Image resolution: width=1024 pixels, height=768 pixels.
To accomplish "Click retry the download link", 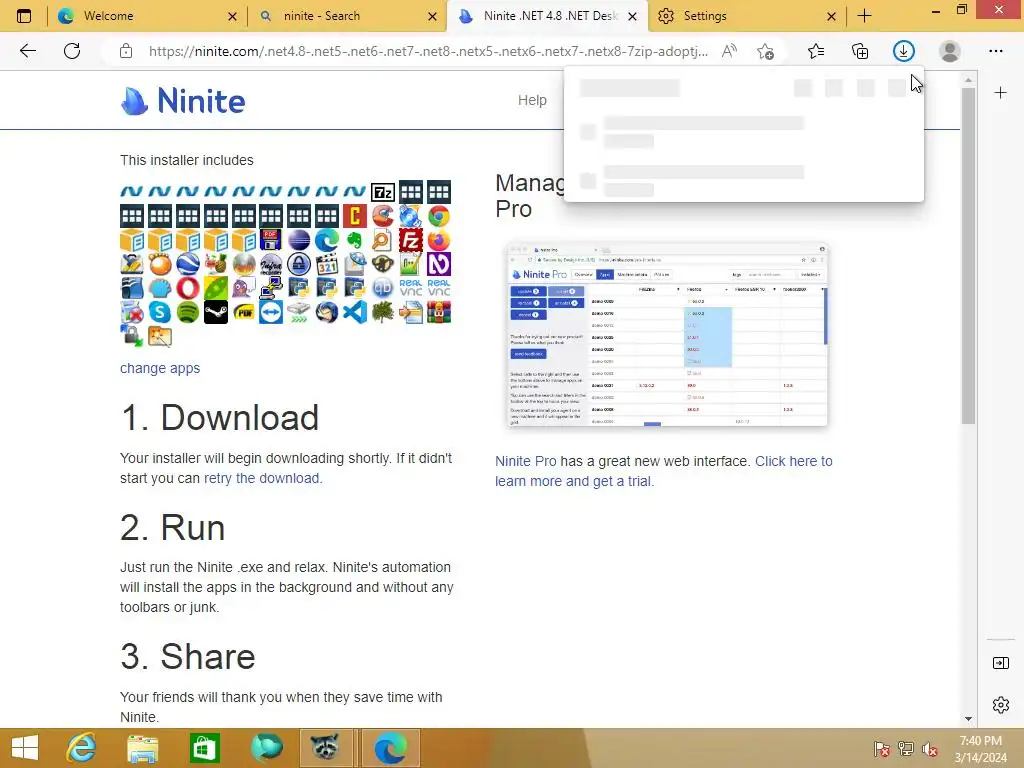I will coord(263,478).
